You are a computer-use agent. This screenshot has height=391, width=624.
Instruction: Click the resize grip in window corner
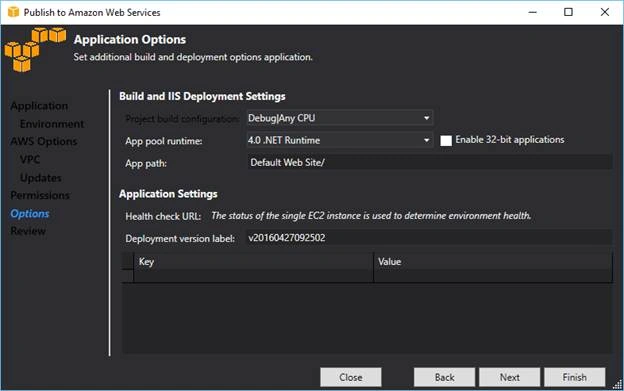pyautogui.click(x=618, y=385)
